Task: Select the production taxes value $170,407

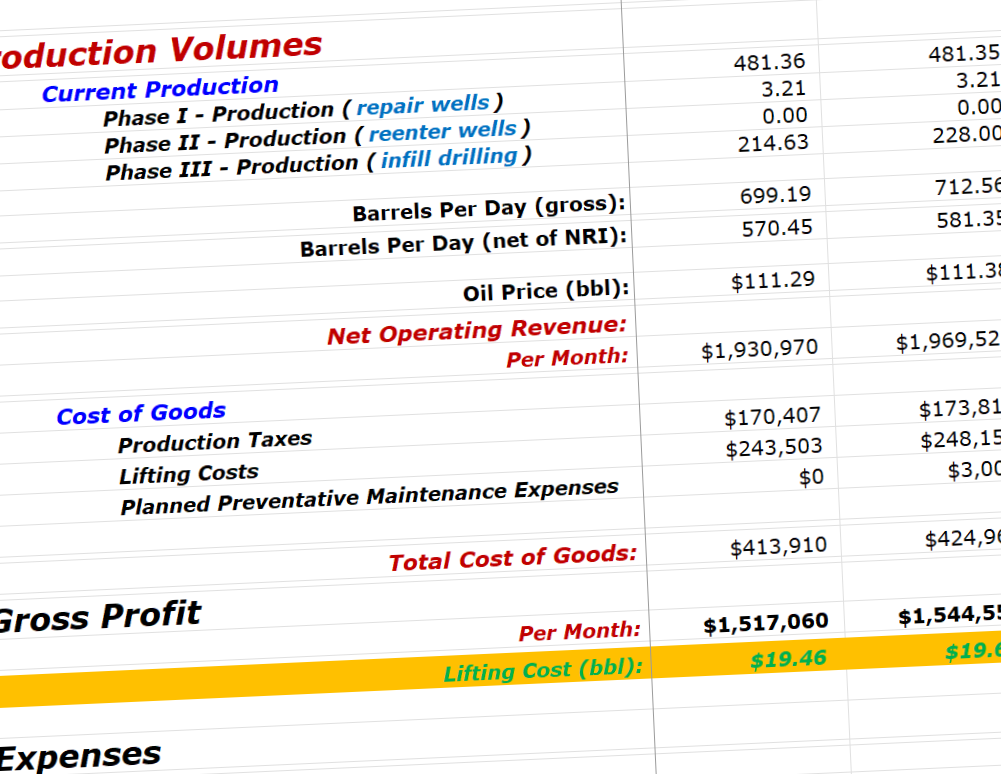Action: click(772, 417)
